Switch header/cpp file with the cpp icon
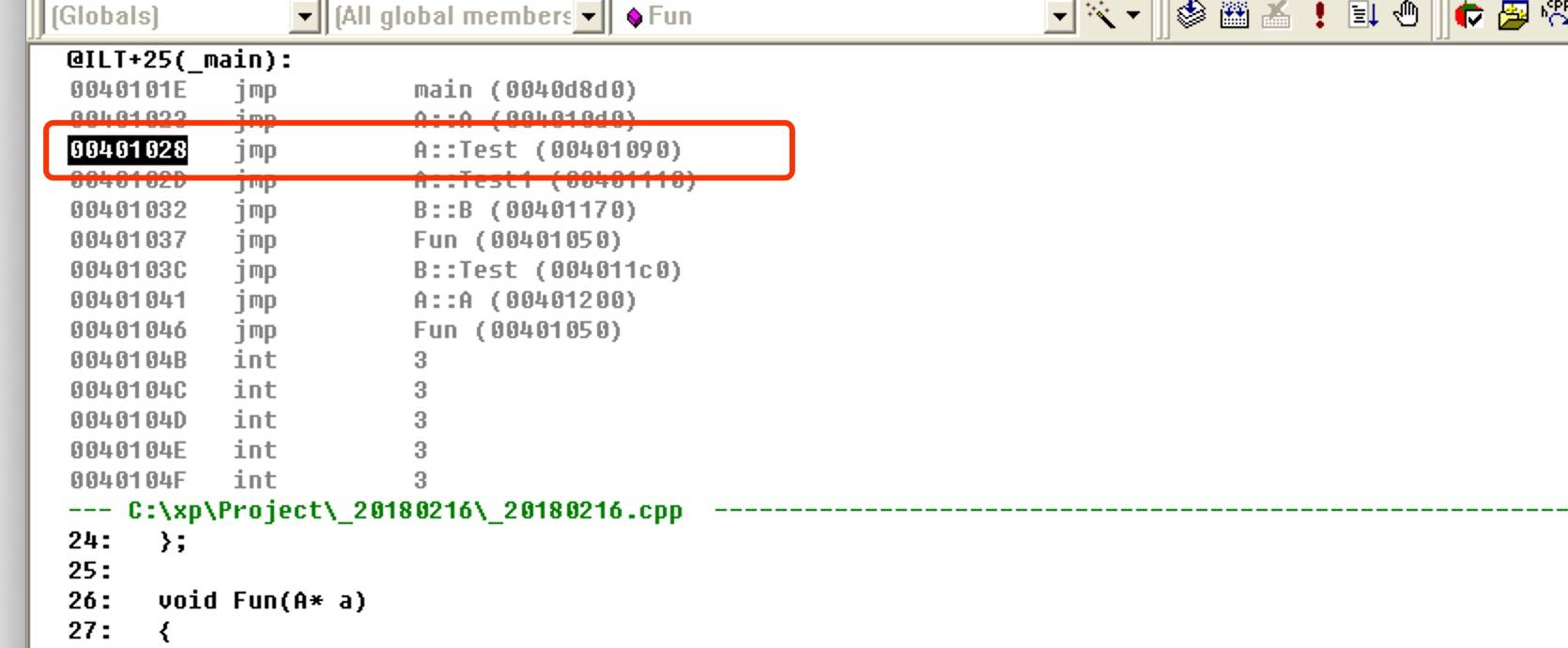The width and height of the screenshot is (1568, 648). pyautogui.click(x=1555, y=13)
